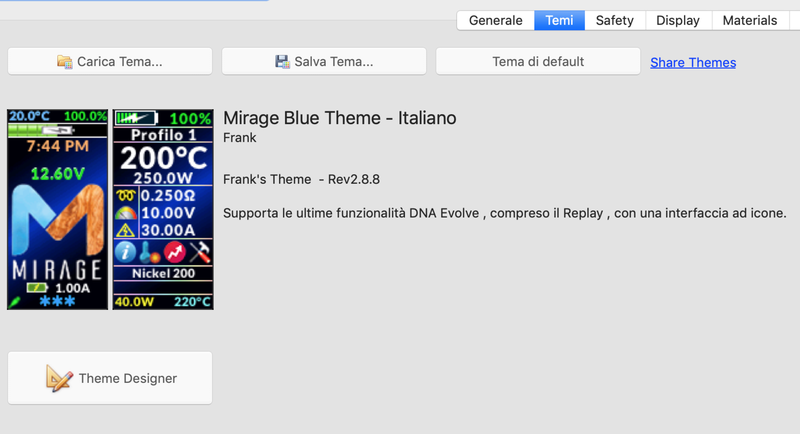The height and width of the screenshot is (434, 800).
Task: Click the Nickel 200 material label
Action: tap(163, 273)
